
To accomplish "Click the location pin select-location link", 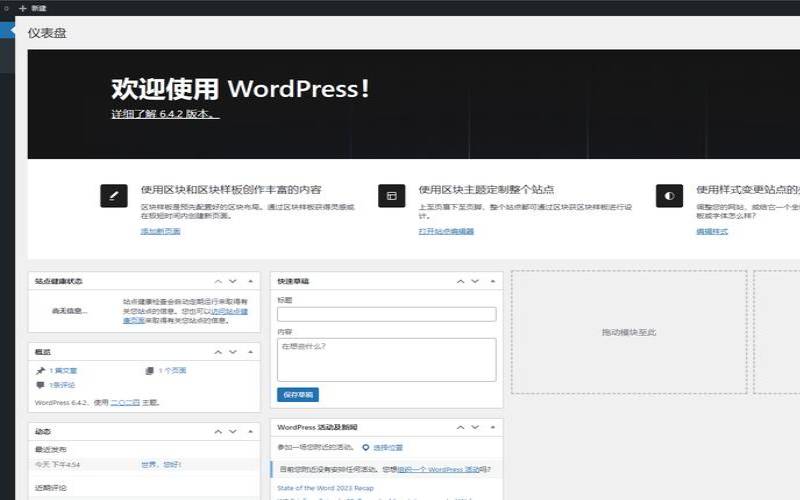I will click(388, 447).
